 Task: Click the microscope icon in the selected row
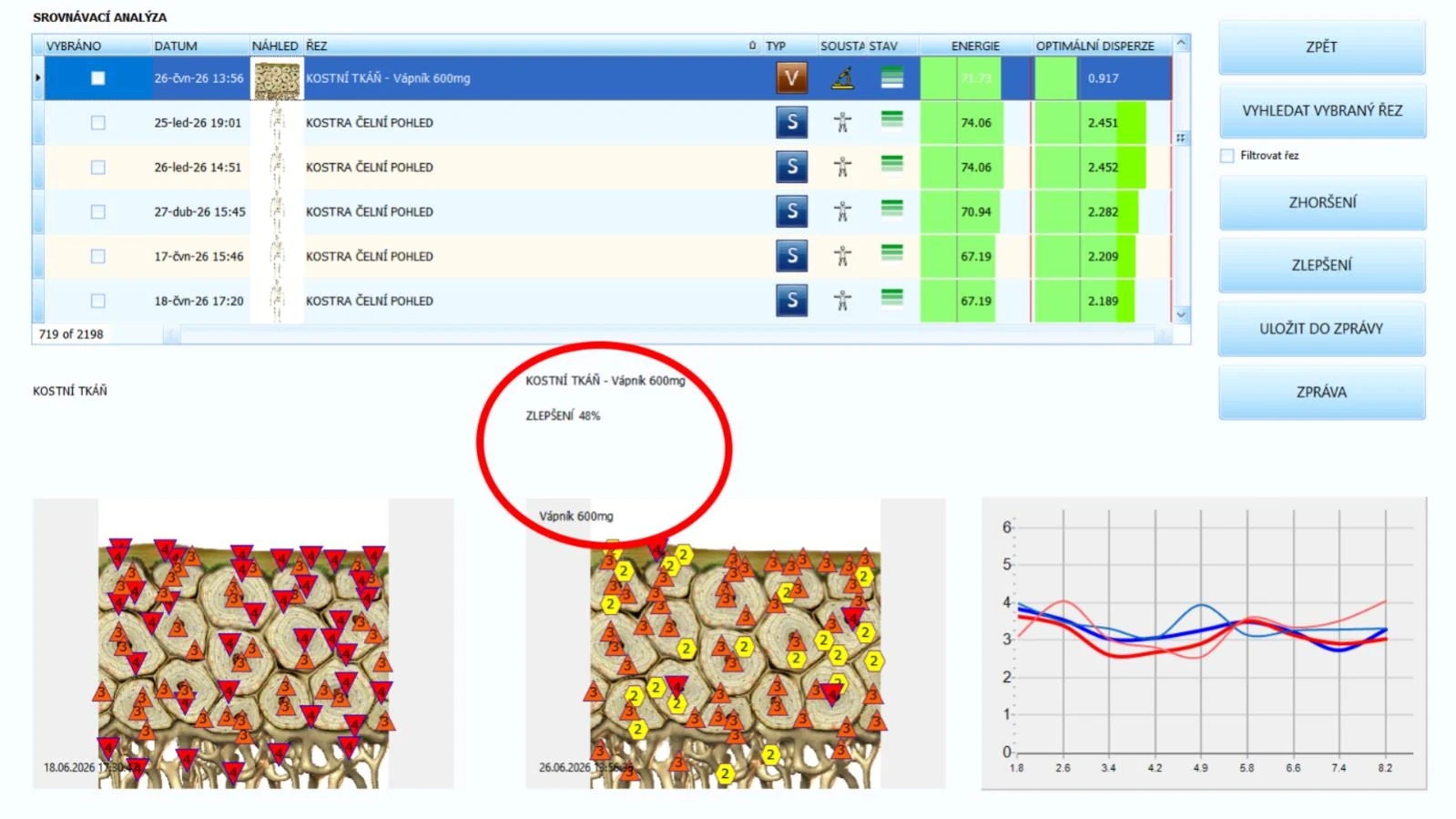(x=843, y=78)
